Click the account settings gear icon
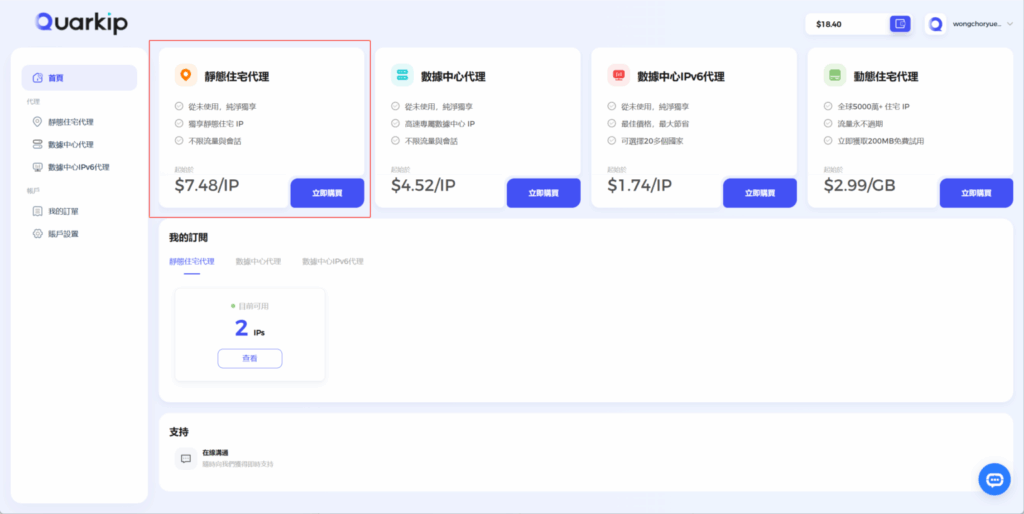1024x514 pixels. click(x=37, y=234)
